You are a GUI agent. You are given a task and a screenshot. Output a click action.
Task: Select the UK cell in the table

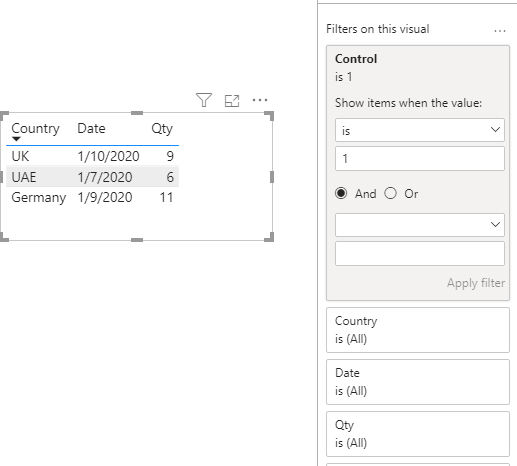pos(20,156)
